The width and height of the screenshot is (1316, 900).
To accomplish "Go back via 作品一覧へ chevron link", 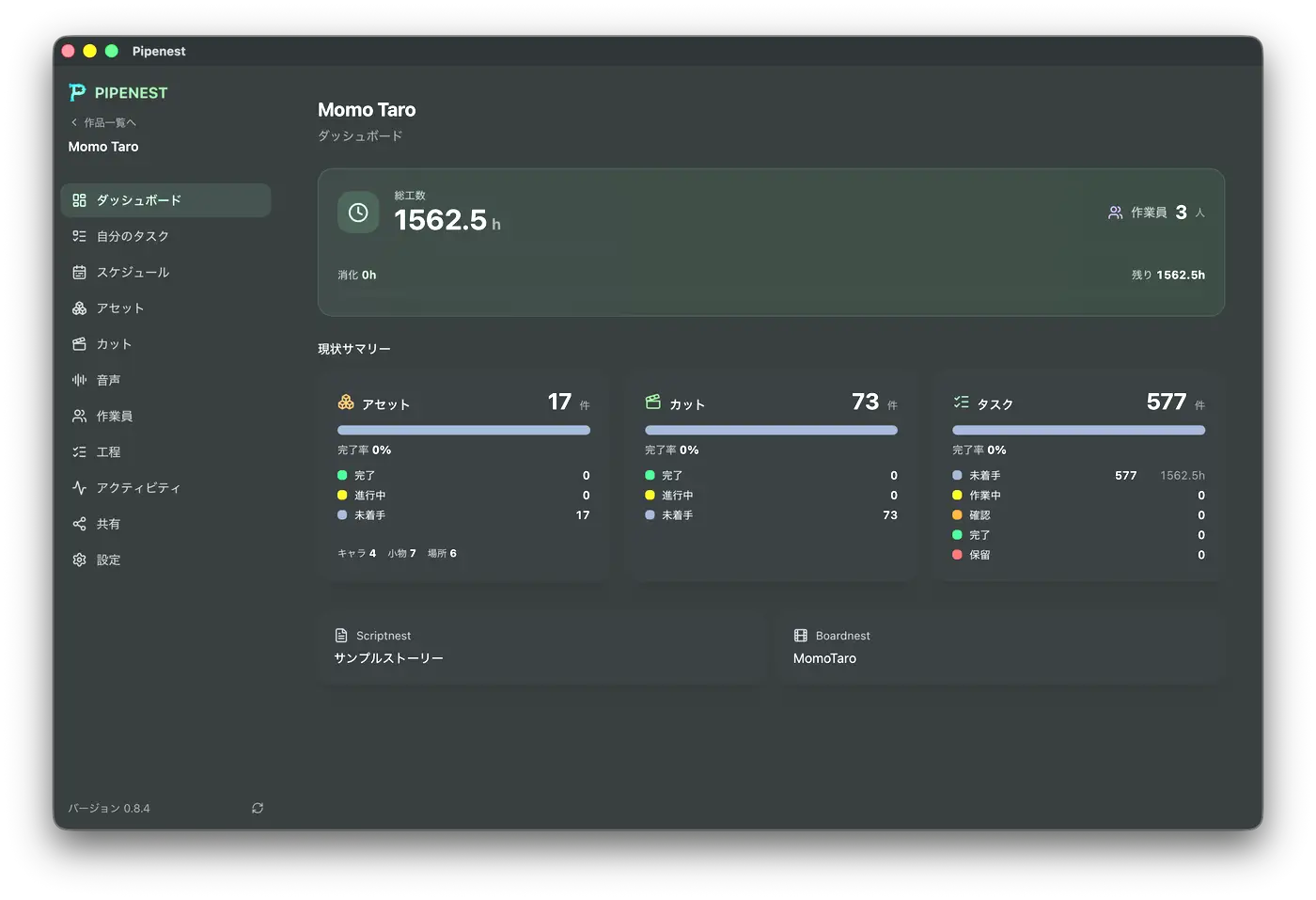I will click(x=103, y=122).
